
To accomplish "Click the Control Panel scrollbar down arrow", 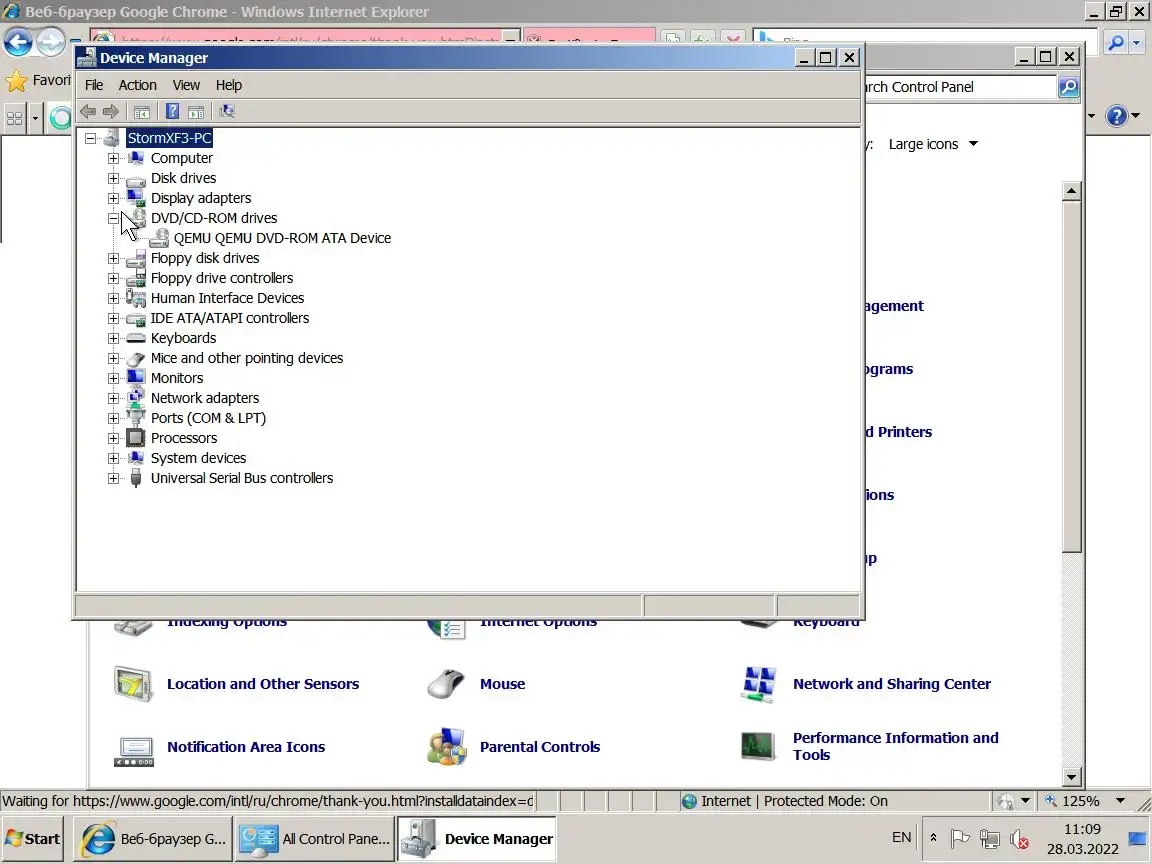I will (1071, 777).
